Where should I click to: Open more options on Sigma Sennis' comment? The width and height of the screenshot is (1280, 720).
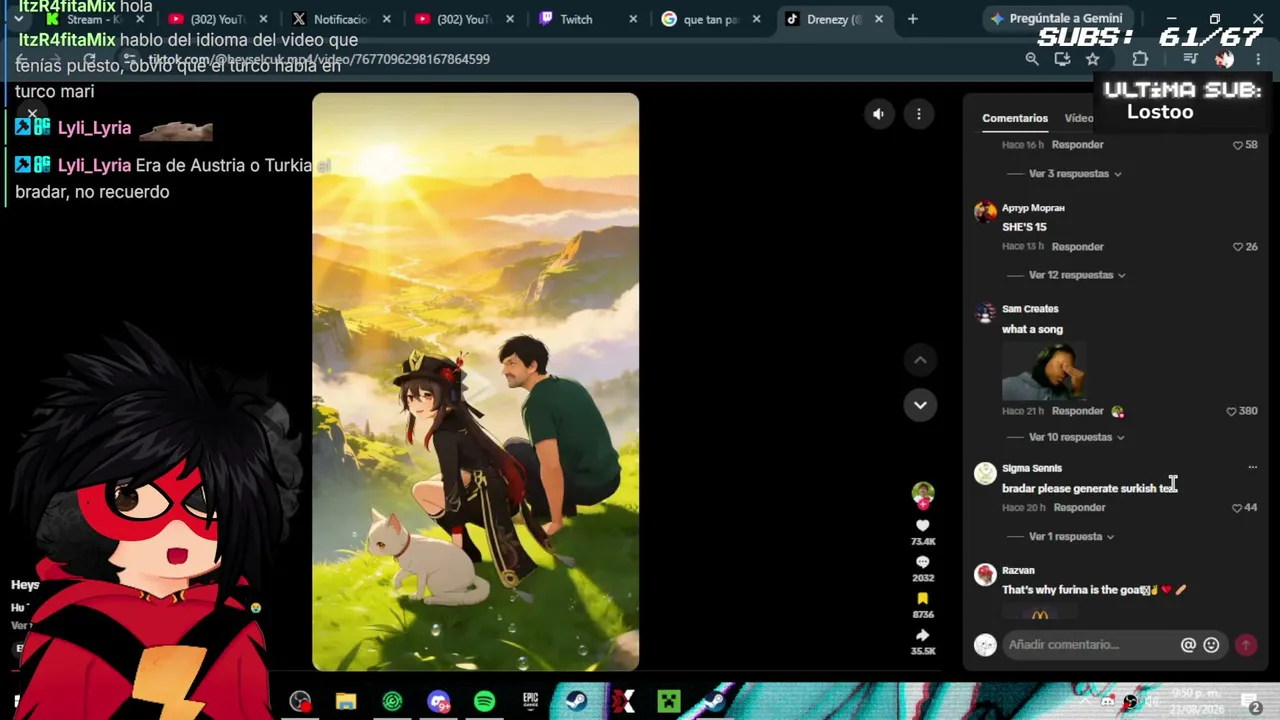pyautogui.click(x=1252, y=467)
